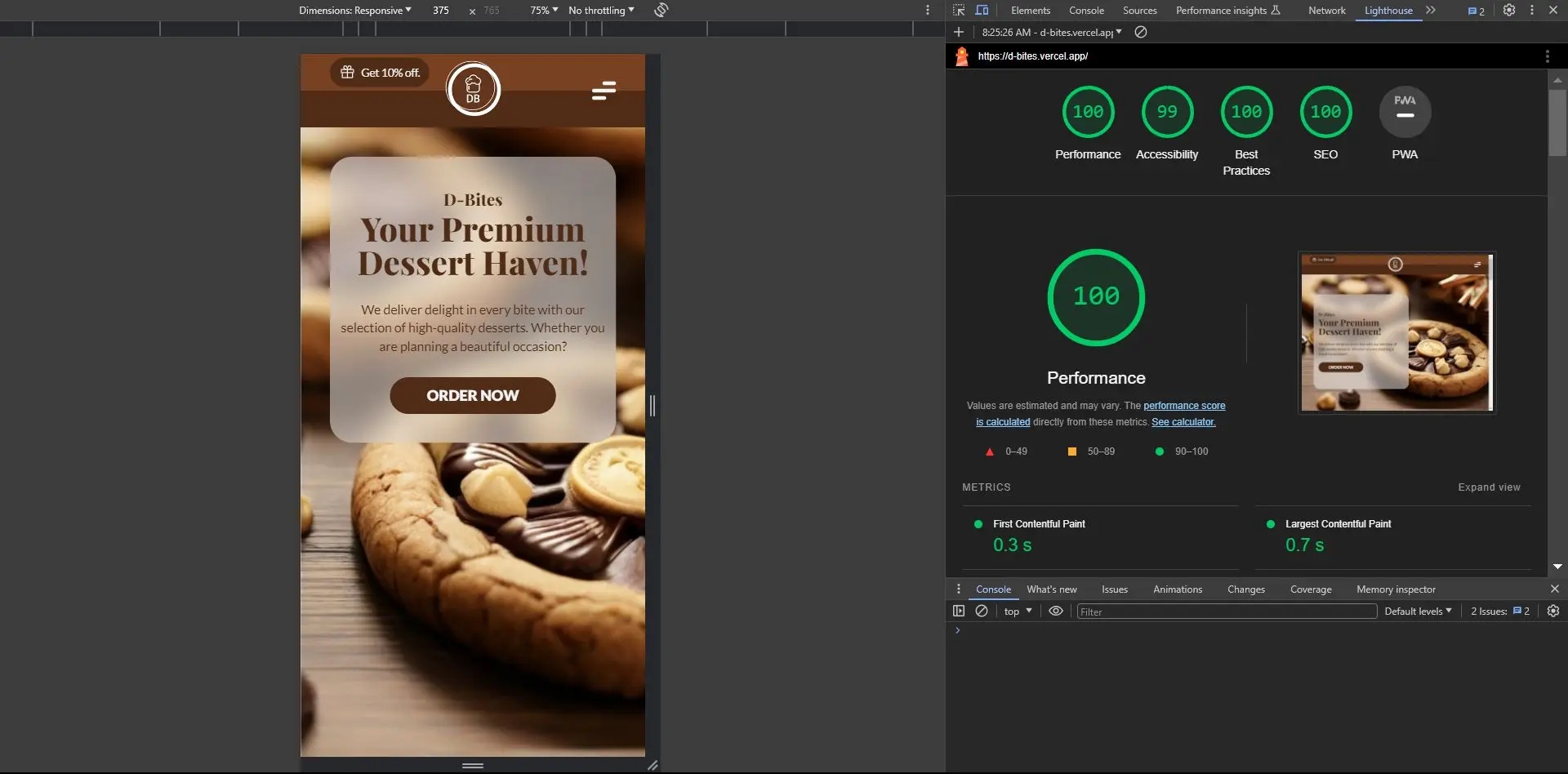Viewport: 1568px width, 774px height.
Task: Toggle the console sidebar panel
Action: point(959,611)
